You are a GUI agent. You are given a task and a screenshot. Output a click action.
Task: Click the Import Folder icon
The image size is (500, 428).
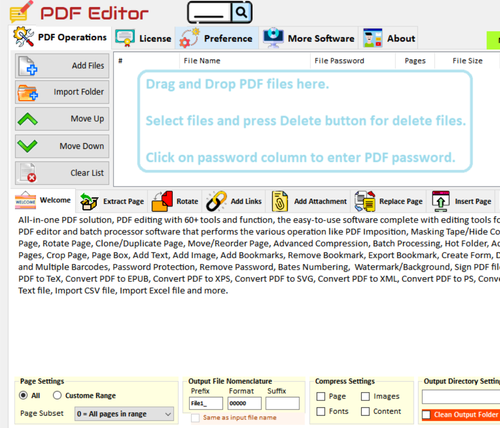[x=28, y=93]
